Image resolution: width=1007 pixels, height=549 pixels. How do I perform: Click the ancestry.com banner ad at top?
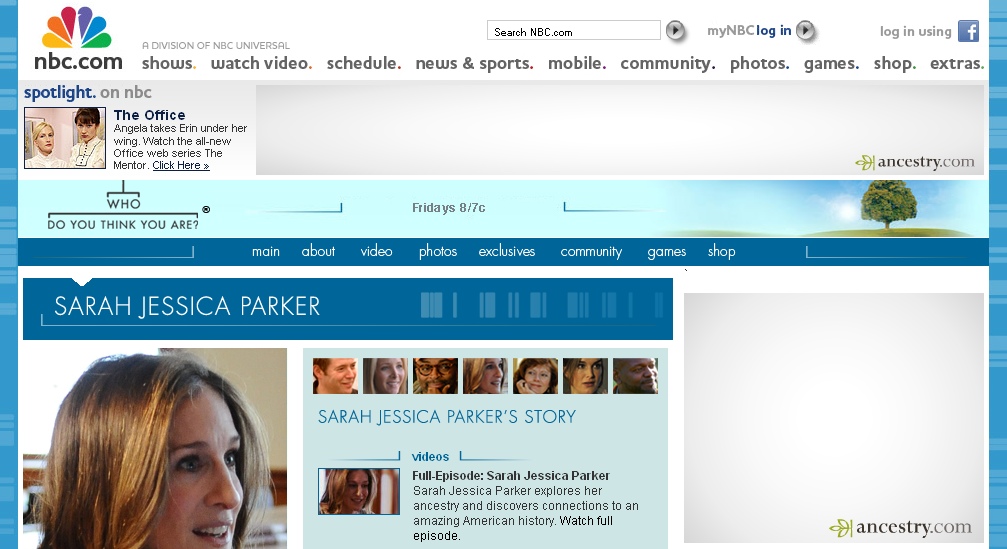click(620, 130)
